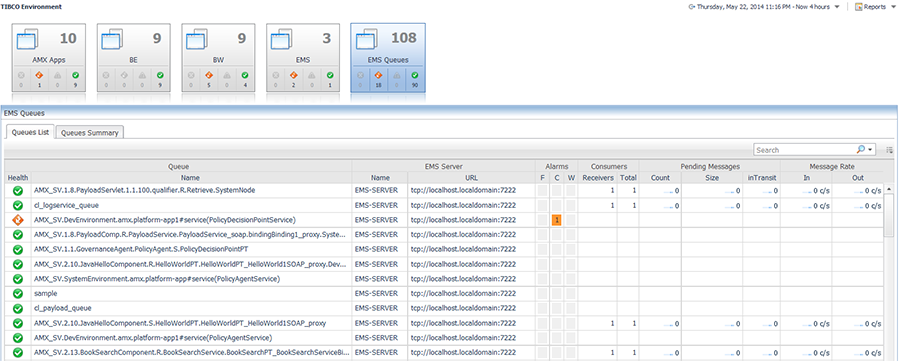
Task: Select the EMS Queues tile
Action: pos(388,57)
